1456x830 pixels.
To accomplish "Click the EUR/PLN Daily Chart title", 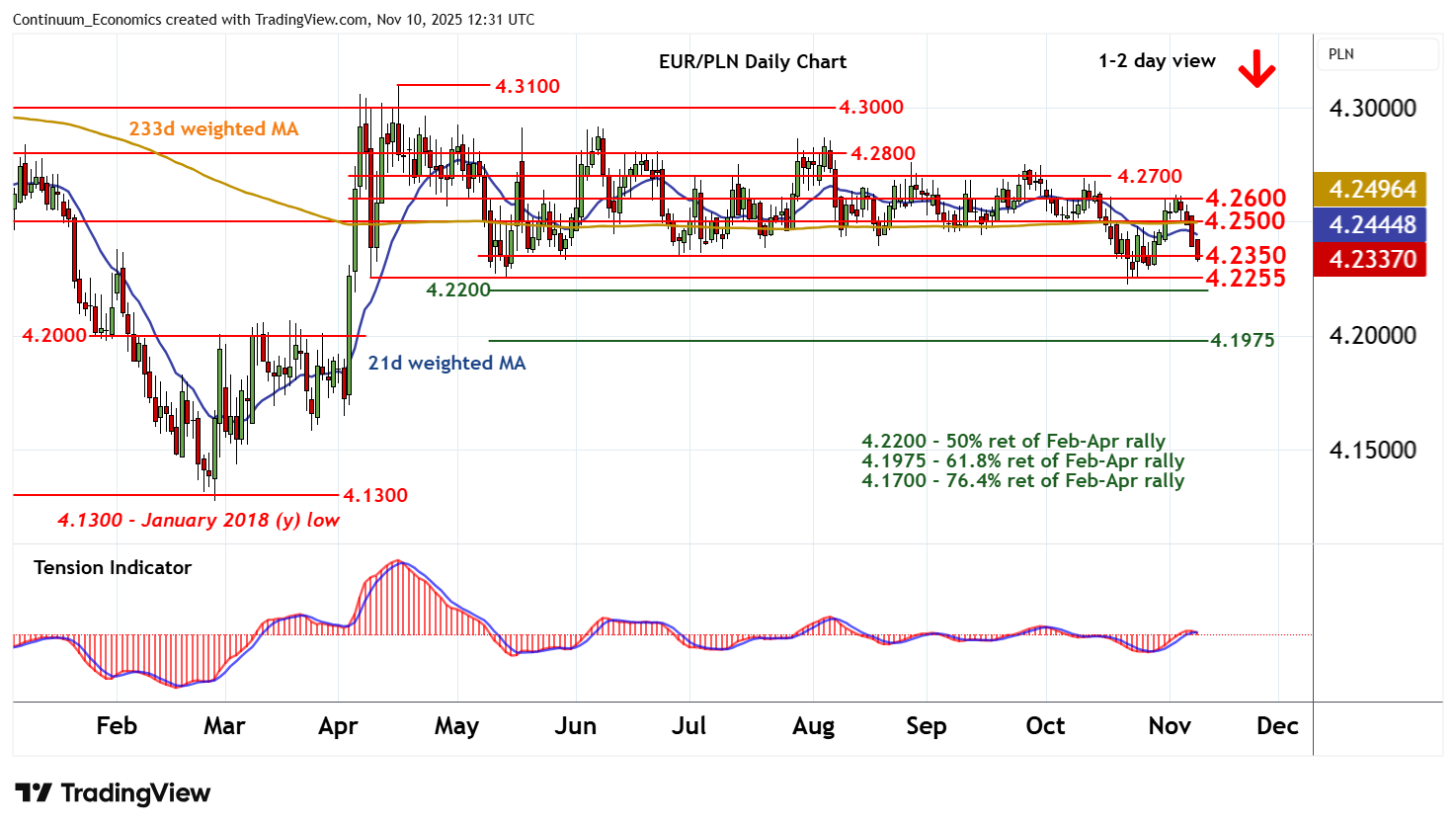I will coord(752,61).
